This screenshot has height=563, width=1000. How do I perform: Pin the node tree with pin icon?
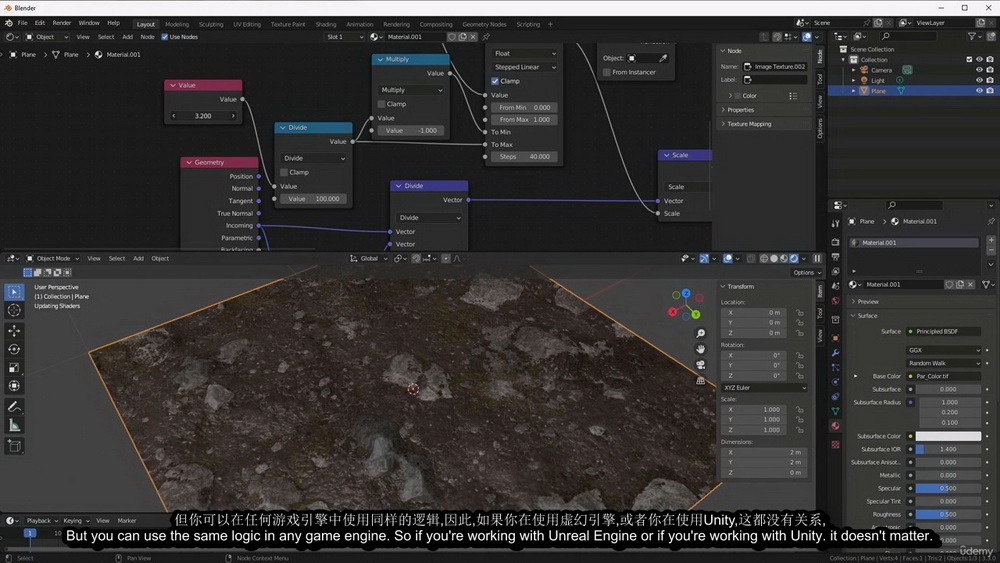point(486,37)
